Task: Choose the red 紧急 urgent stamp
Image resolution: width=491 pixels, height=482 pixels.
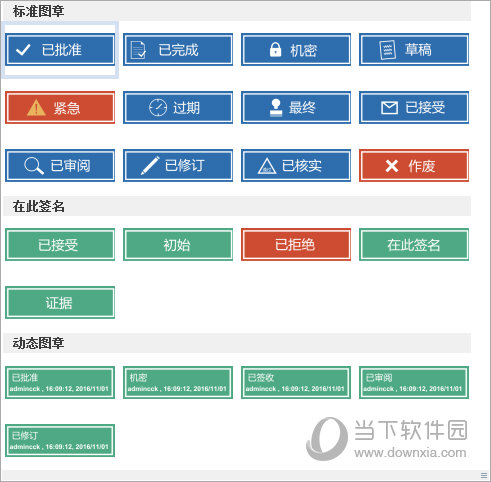Action: coord(60,107)
